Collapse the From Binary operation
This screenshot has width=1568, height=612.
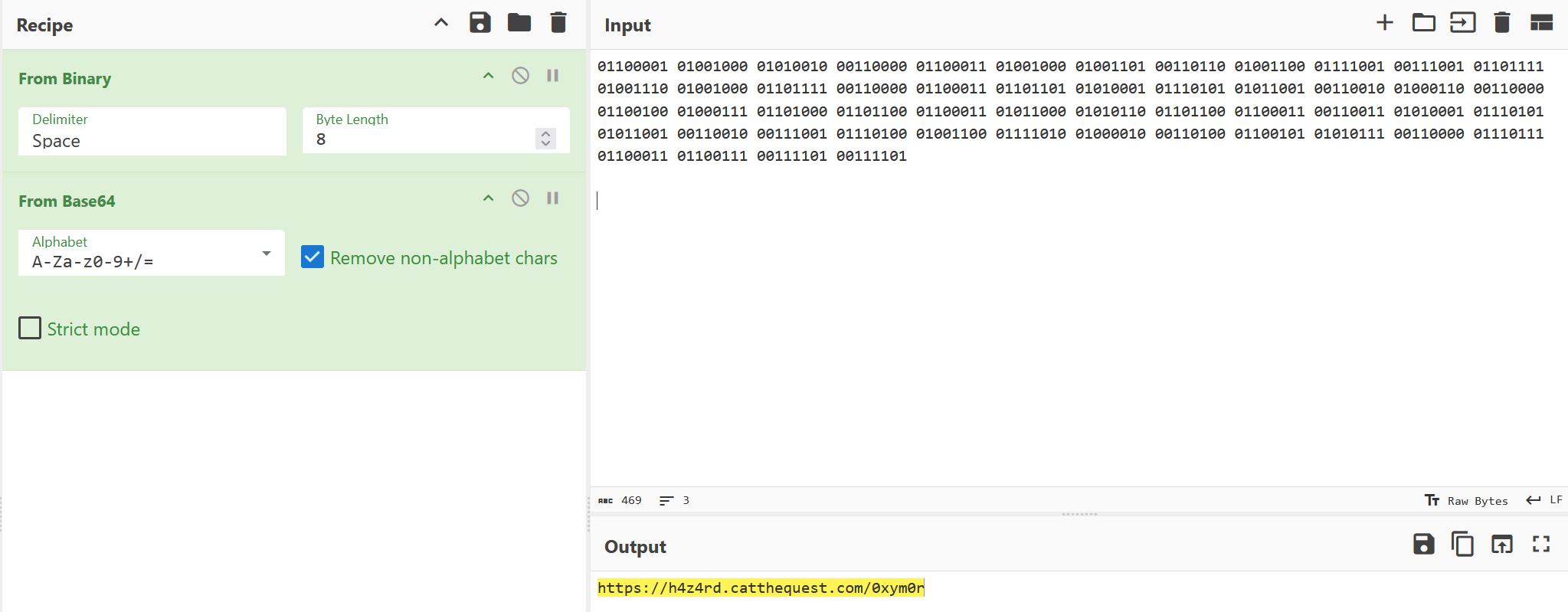(488, 76)
